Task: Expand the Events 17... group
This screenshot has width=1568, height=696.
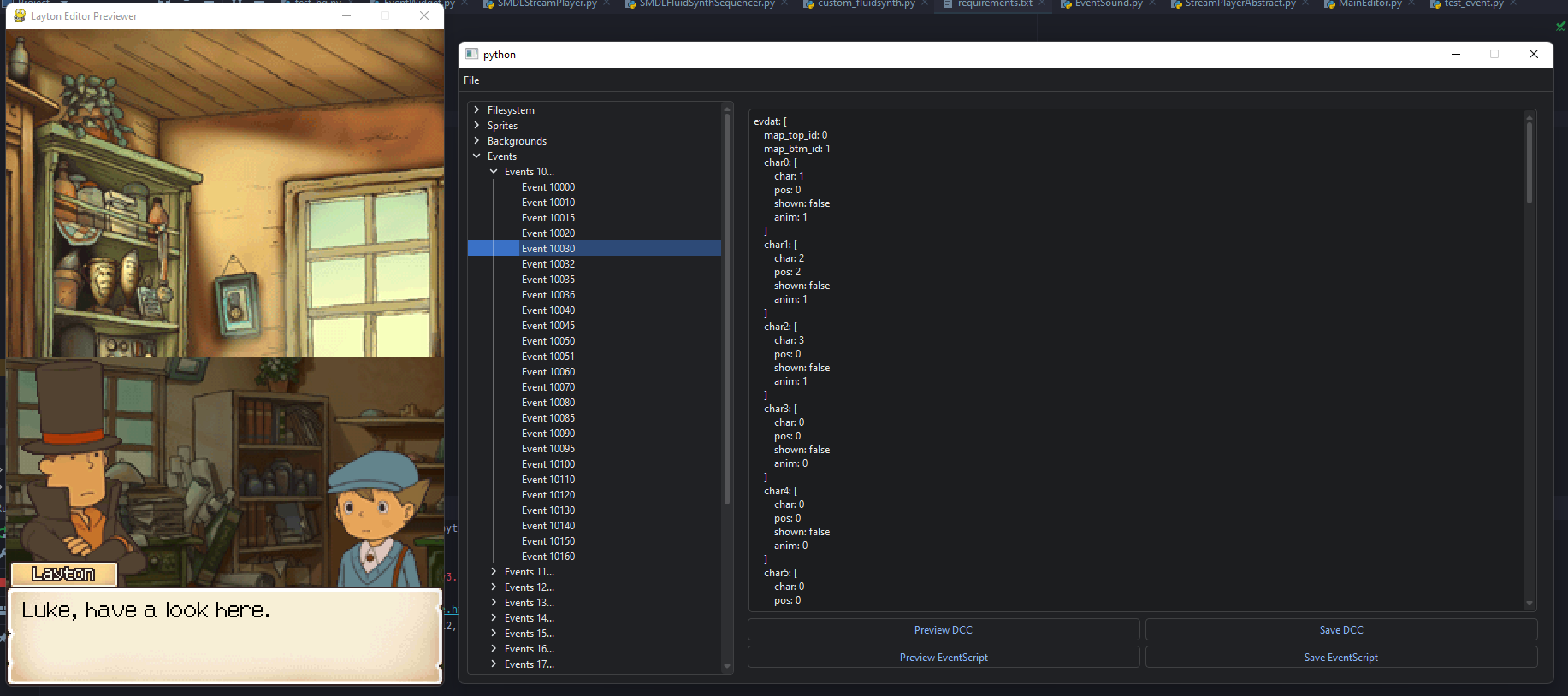Action: [494, 664]
